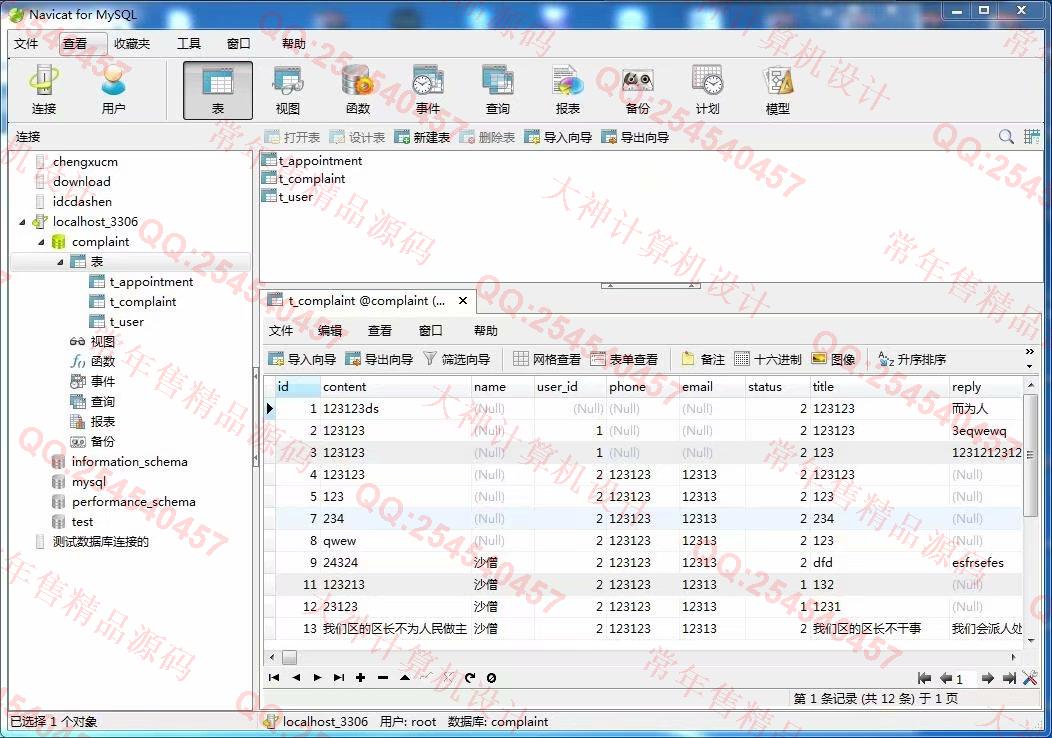
Task: Select t_complaint in the object list pane
Action: click(311, 178)
